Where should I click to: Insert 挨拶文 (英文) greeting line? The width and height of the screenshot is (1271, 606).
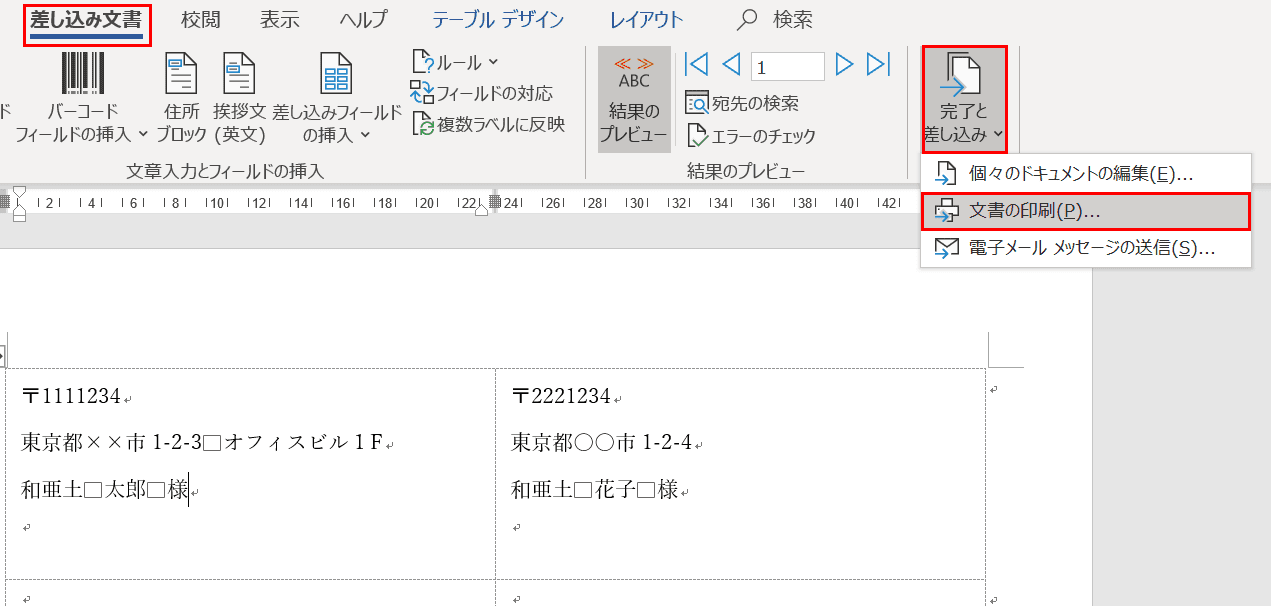[x=239, y=98]
